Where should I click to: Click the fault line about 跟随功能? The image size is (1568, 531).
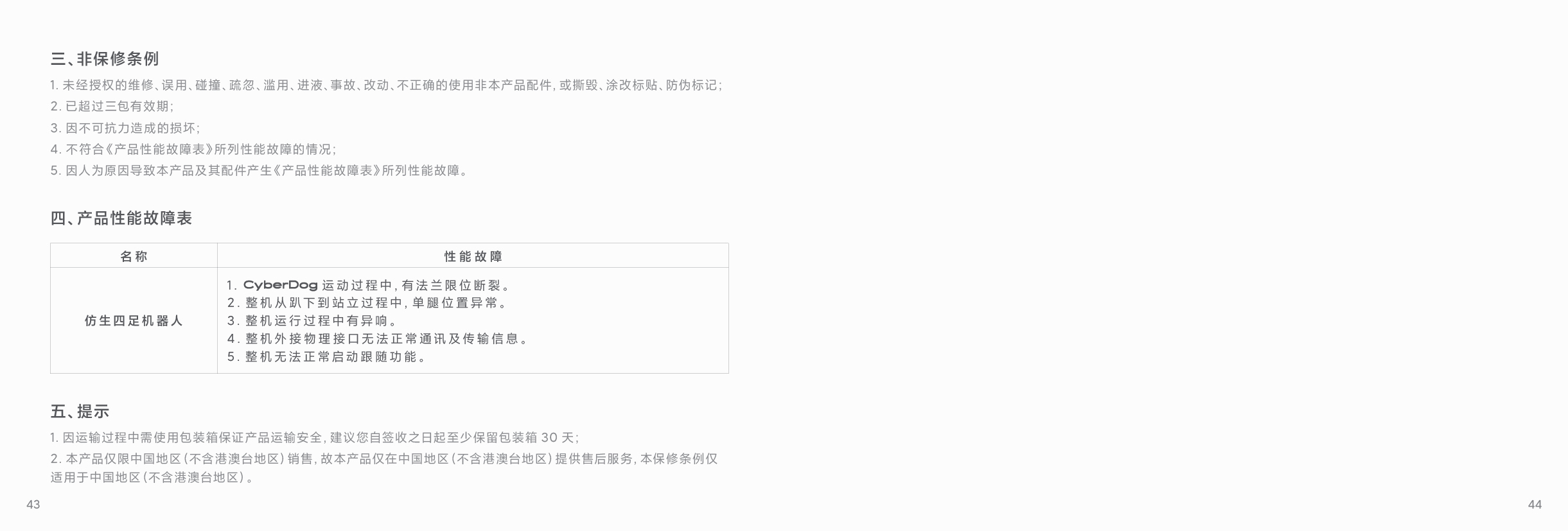click(x=326, y=356)
